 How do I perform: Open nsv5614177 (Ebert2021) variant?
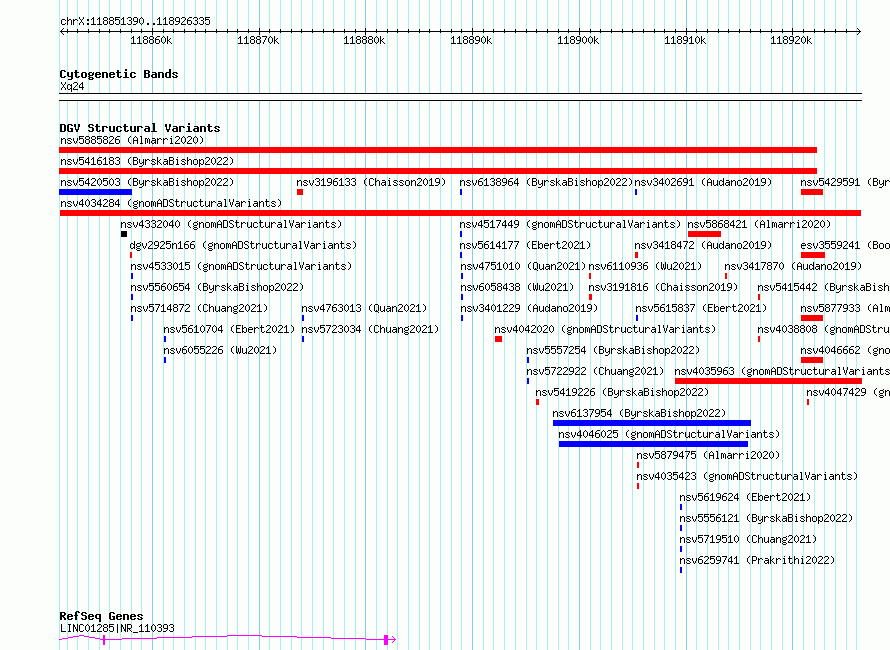(x=525, y=245)
